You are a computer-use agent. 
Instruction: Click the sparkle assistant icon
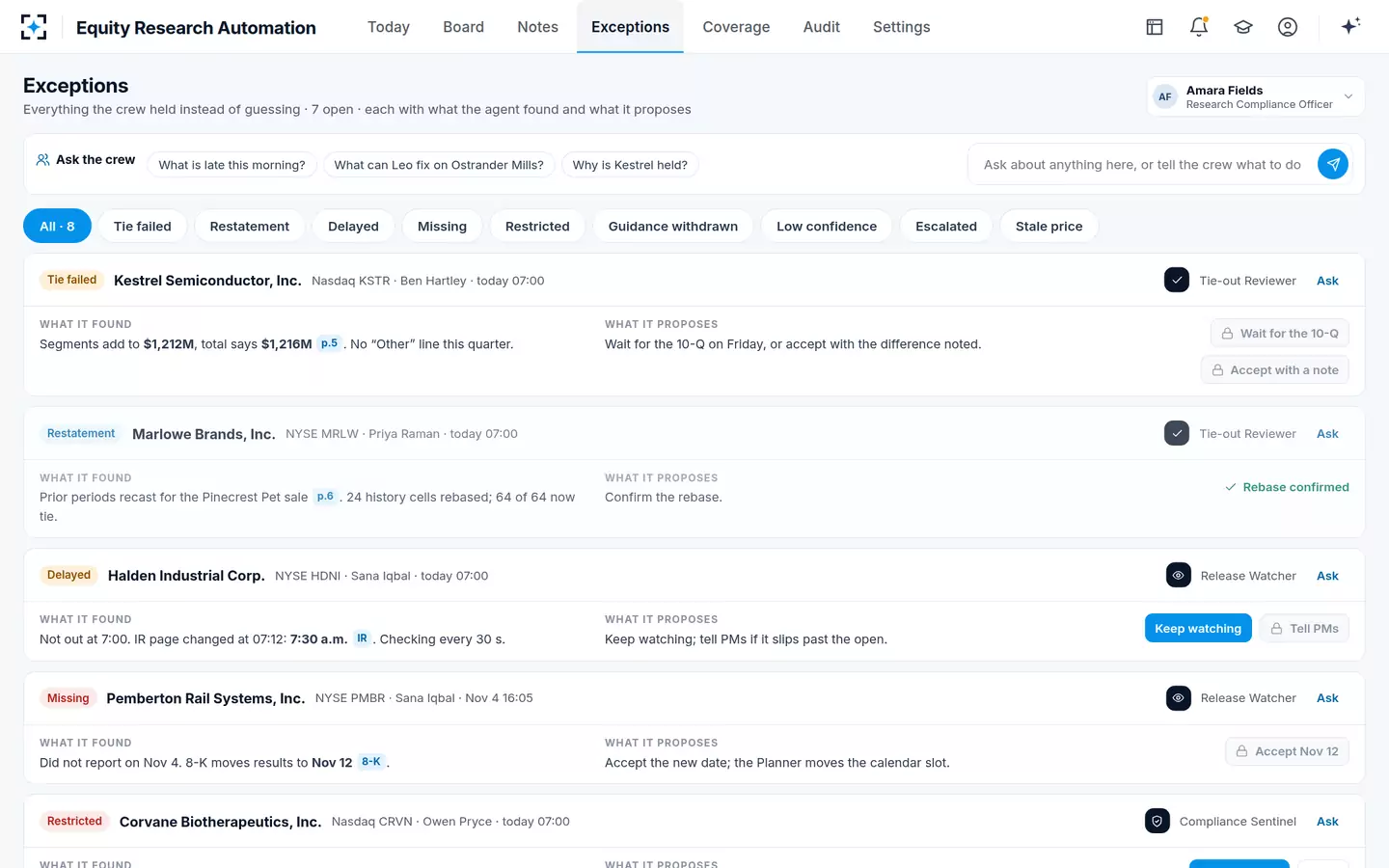[x=1350, y=26]
